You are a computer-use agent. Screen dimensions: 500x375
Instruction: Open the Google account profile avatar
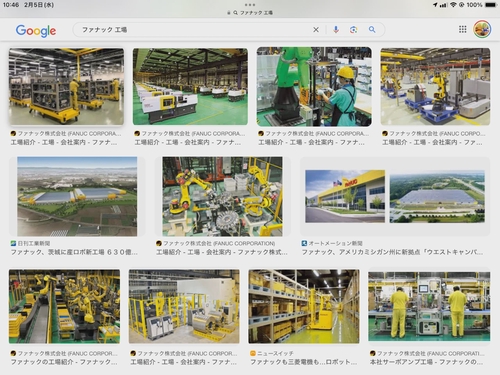(482, 29)
